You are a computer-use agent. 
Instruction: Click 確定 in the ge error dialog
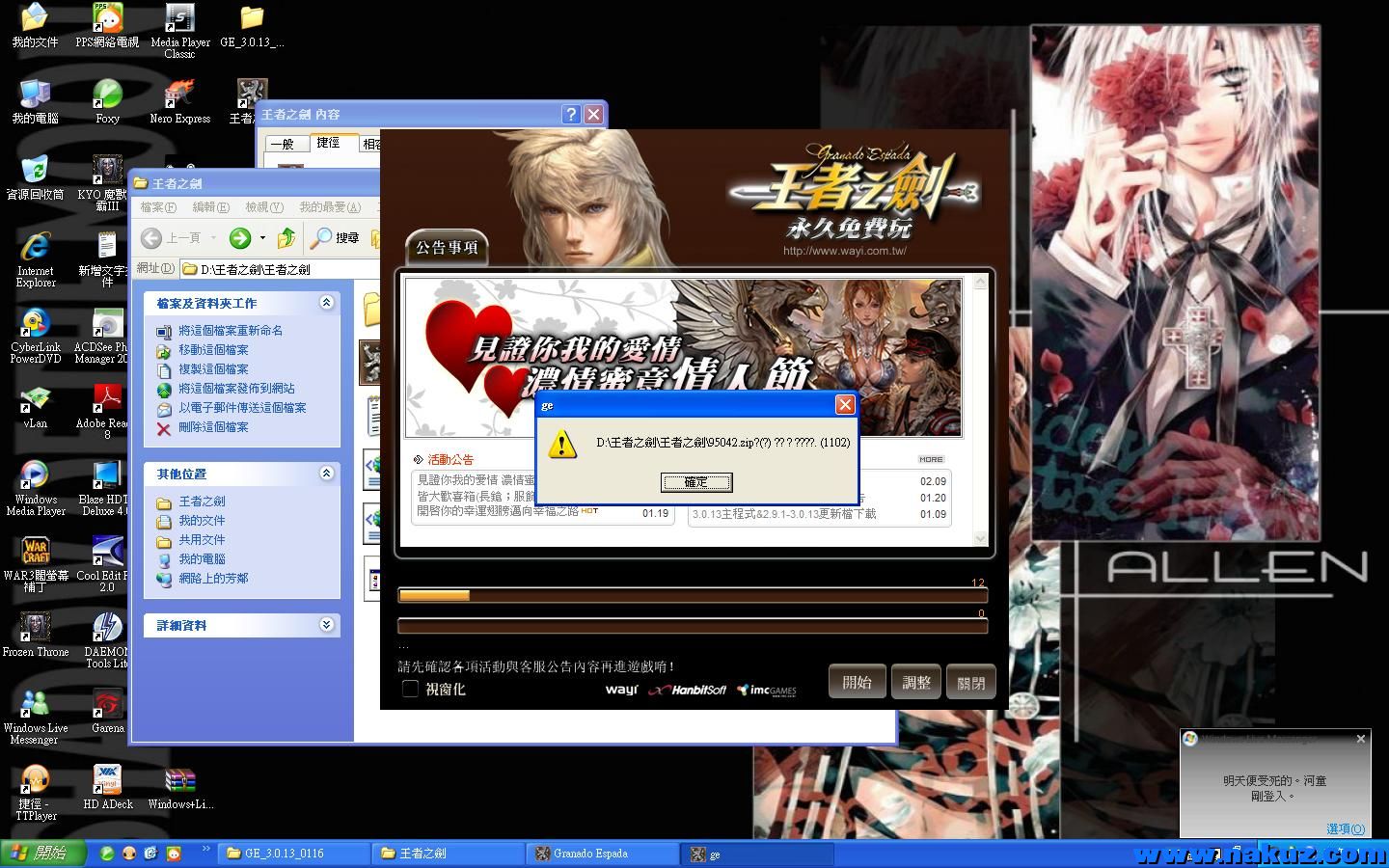696,482
